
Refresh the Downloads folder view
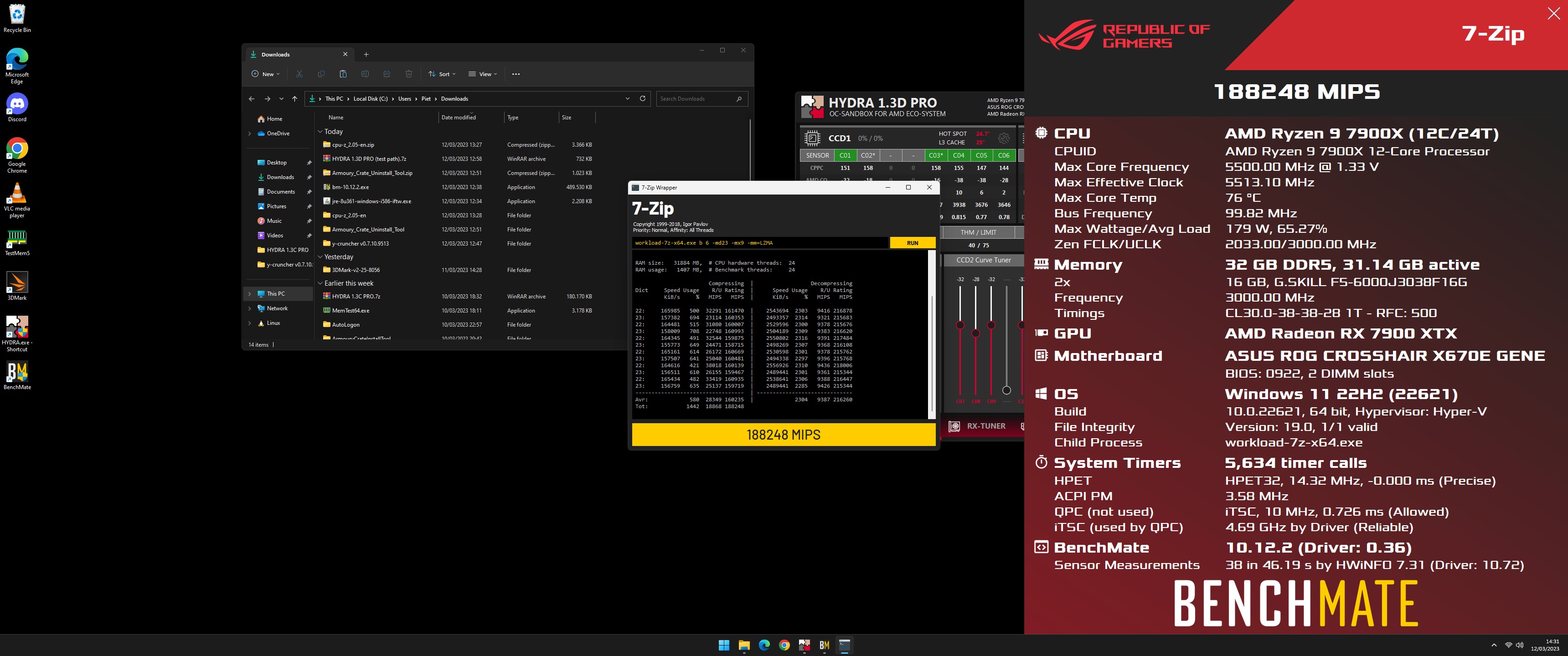pos(642,98)
